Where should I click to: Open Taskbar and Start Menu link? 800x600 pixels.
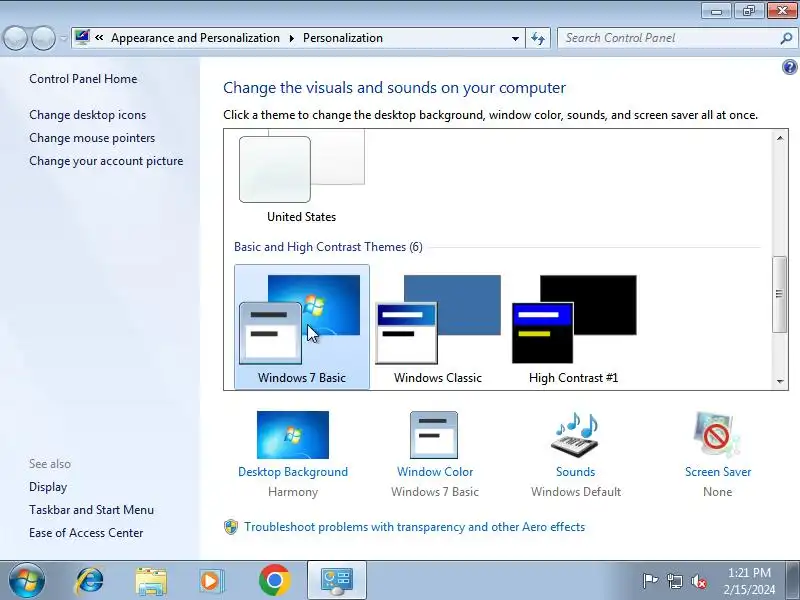(x=91, y=510)
